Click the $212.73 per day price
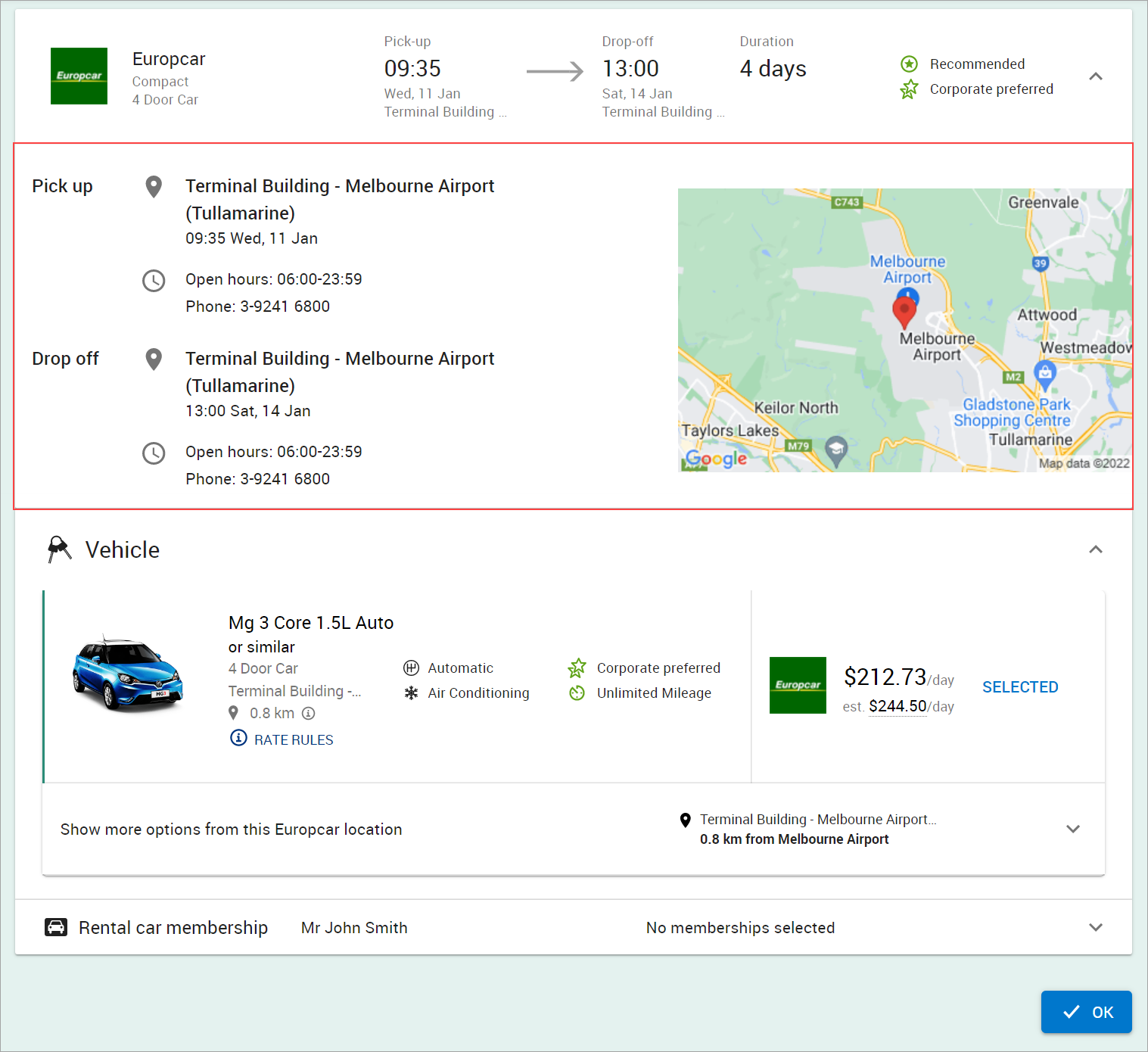1148x1052 pixels. [x=899, y=677]
